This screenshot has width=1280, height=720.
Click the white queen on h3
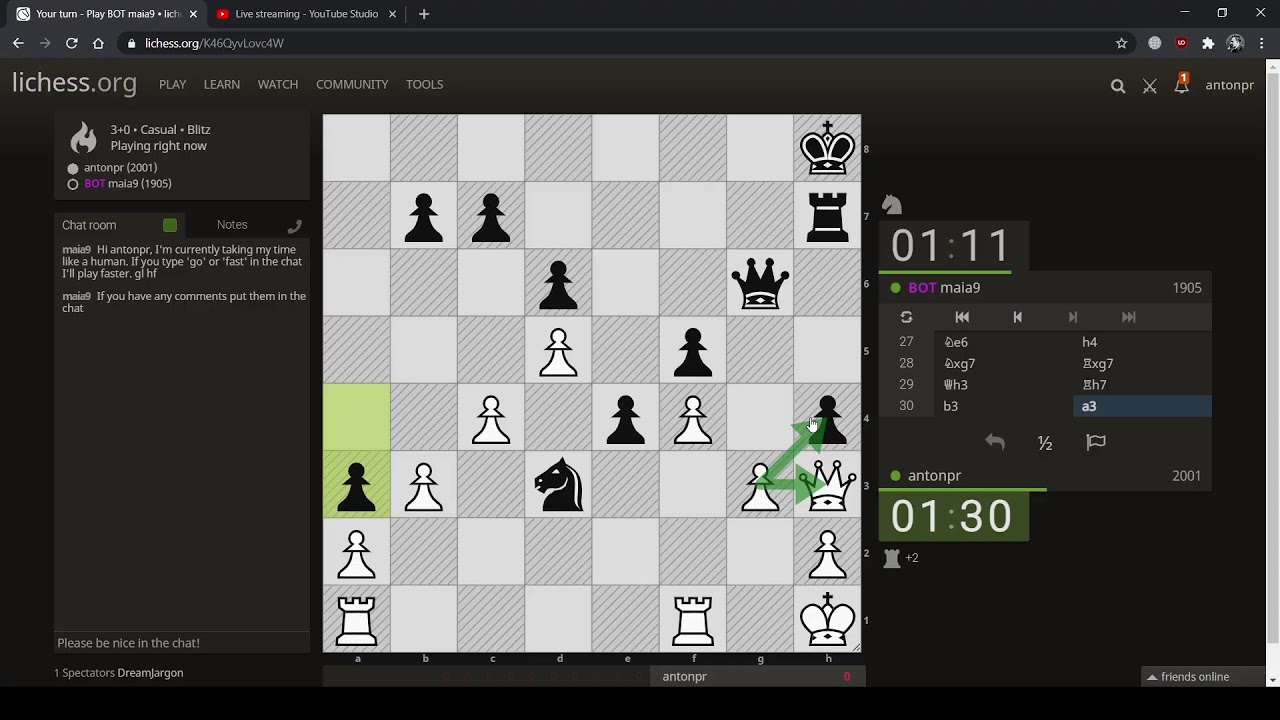[x=827, y=485]
